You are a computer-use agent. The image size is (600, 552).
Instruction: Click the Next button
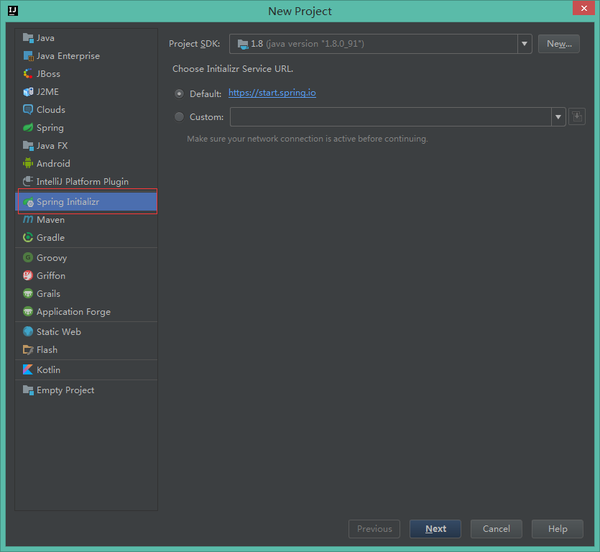point(435,529)
